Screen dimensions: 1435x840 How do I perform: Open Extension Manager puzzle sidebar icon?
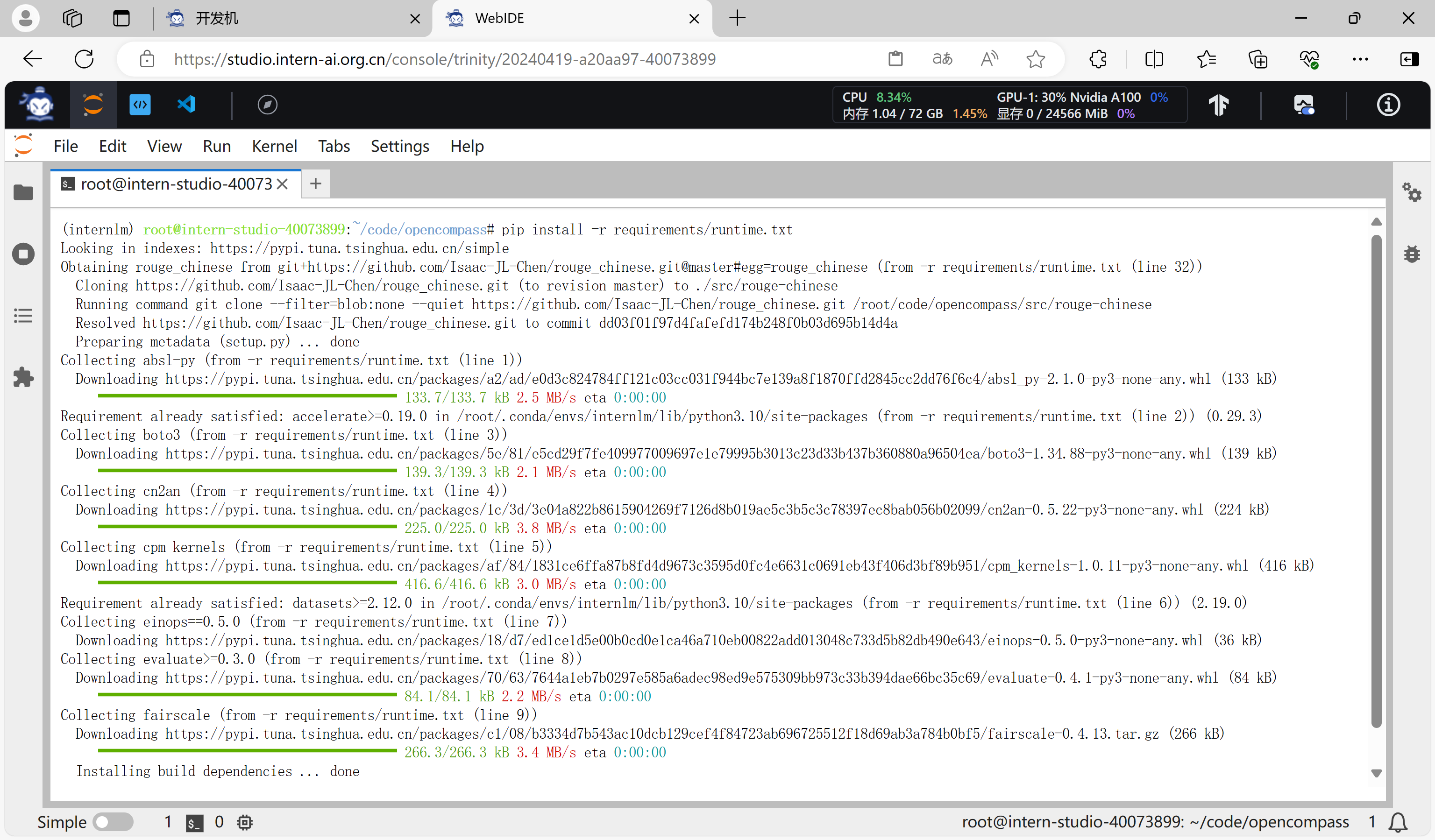click(x=23, y=377)
